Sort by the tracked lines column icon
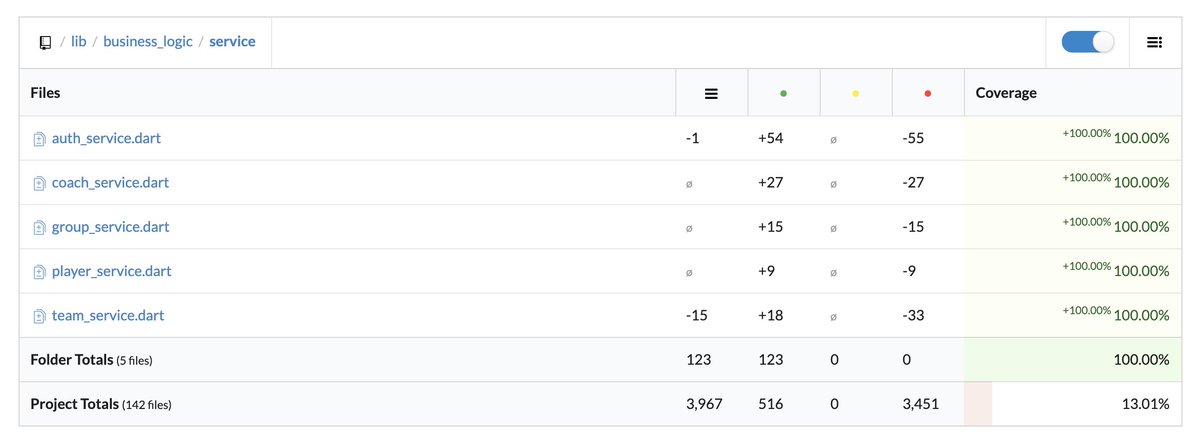 click(x=711, y=93)
